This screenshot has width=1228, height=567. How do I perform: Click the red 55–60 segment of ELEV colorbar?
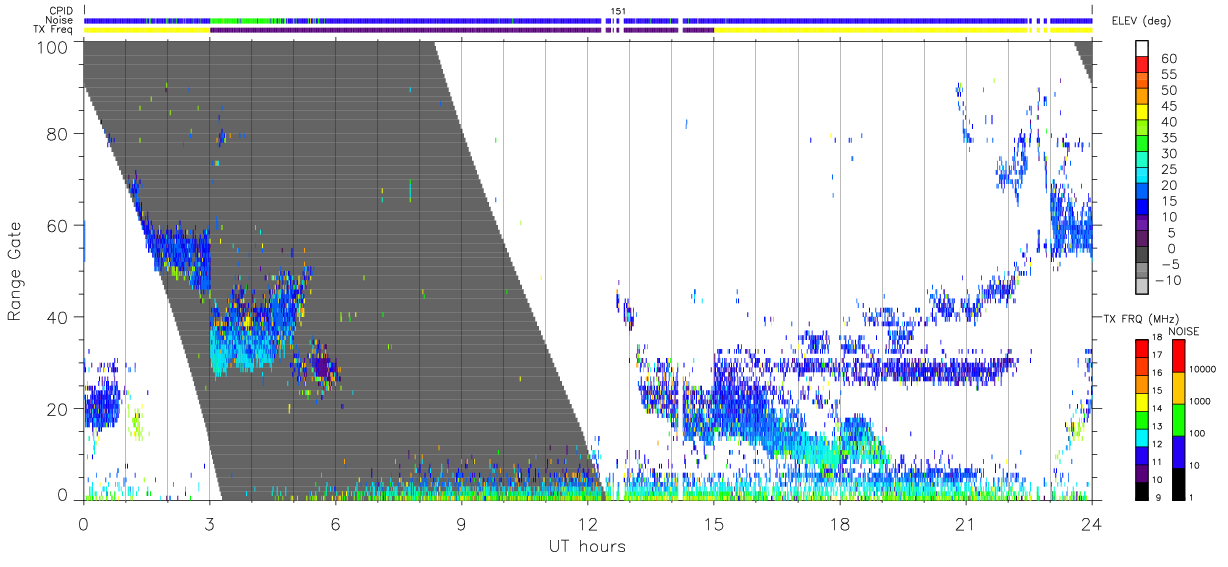(1142, 66)
